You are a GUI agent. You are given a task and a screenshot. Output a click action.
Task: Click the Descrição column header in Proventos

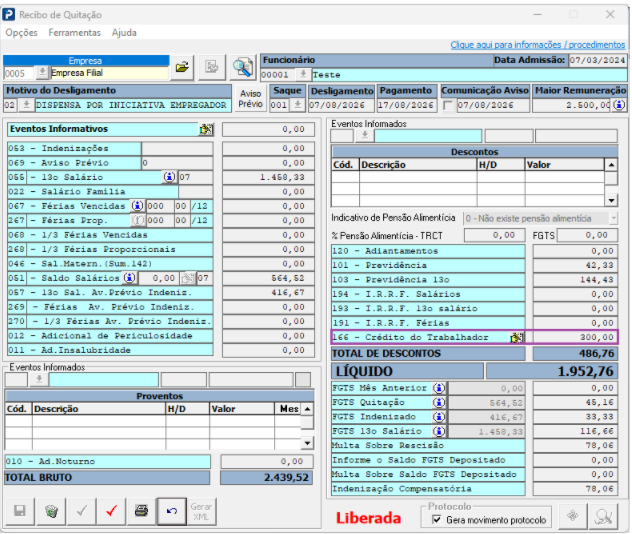99,409
